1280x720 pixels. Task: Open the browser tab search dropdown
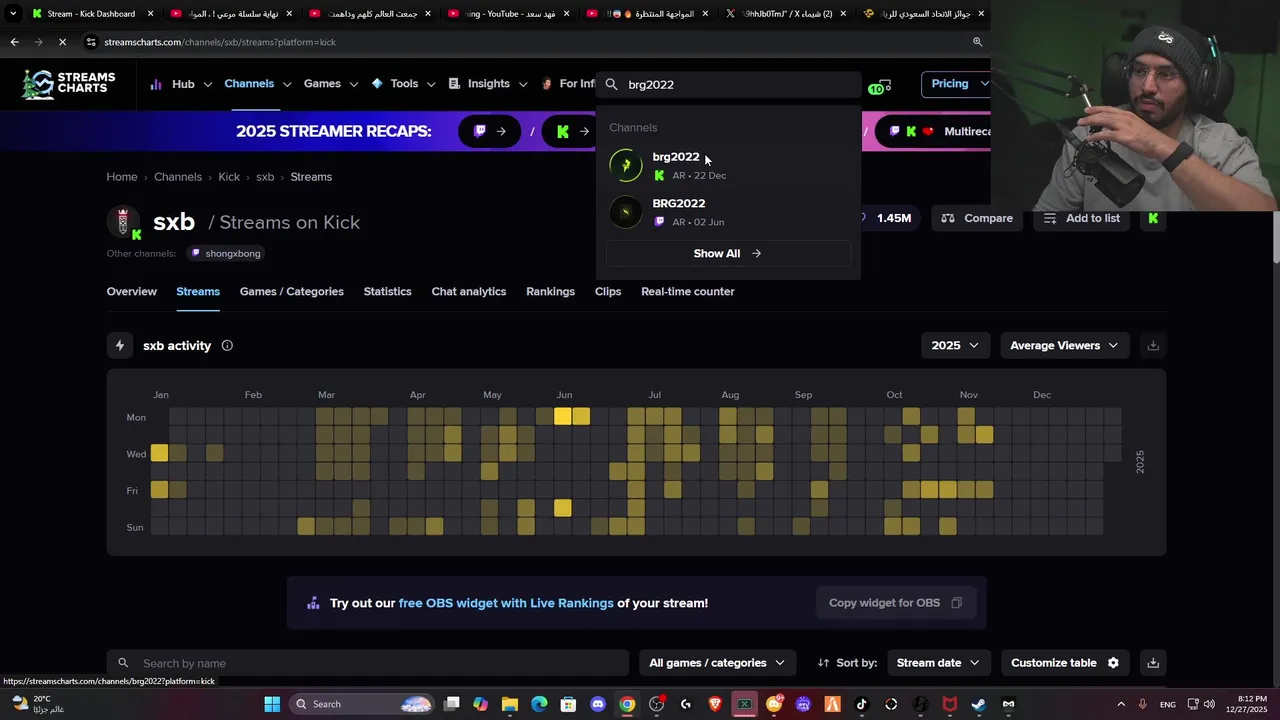point(13,14)
